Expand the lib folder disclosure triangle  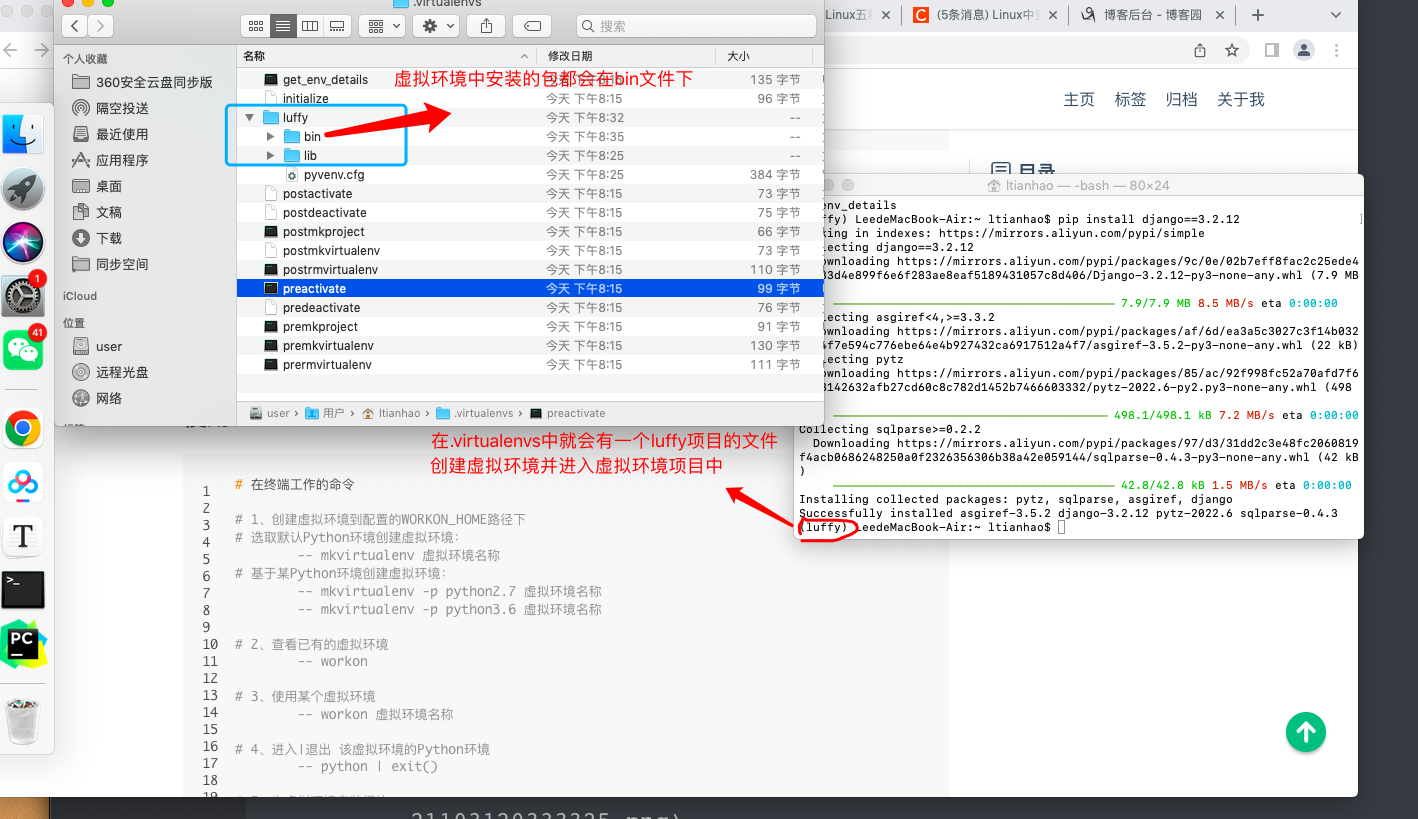[270, 156]
